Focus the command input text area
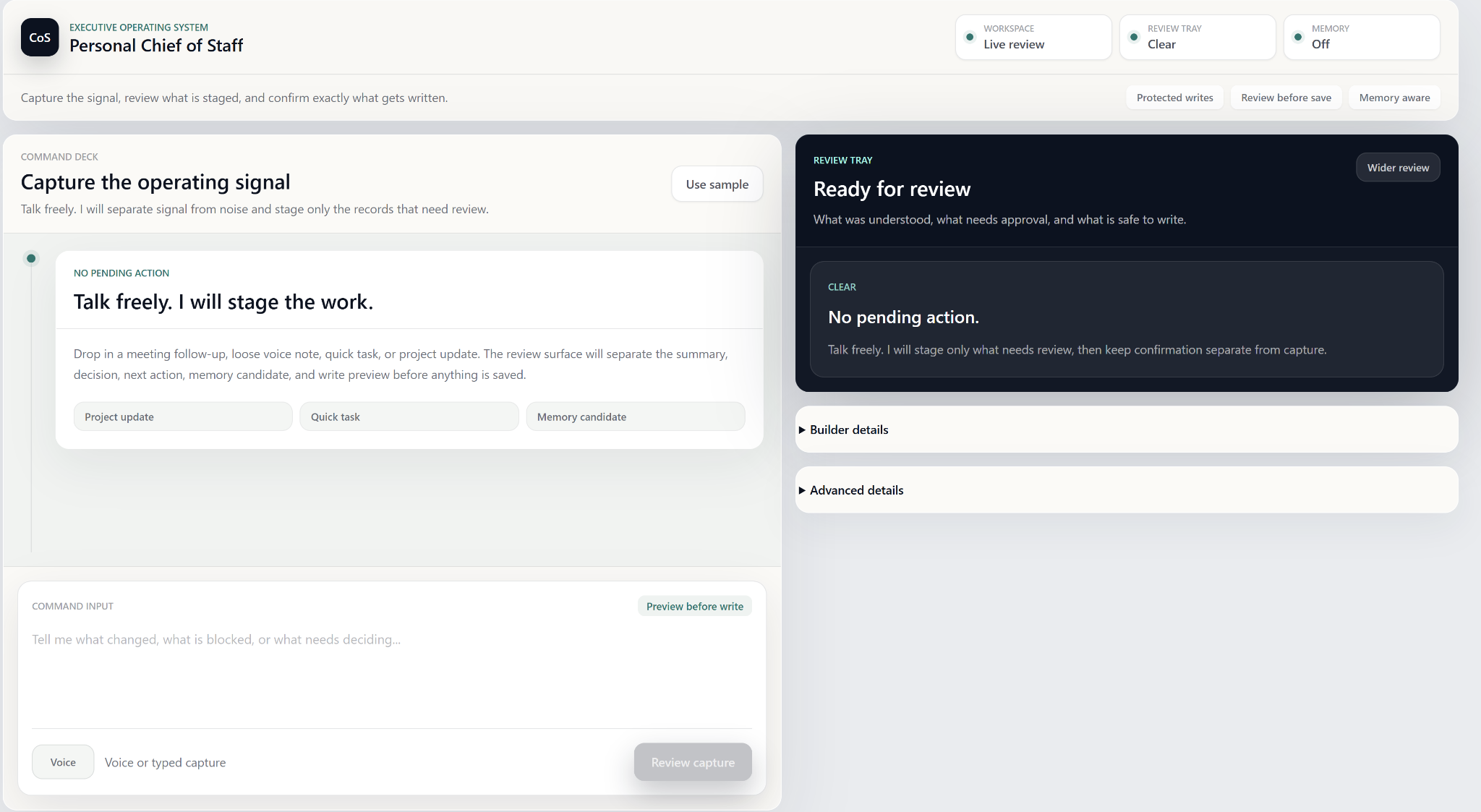 392,674
